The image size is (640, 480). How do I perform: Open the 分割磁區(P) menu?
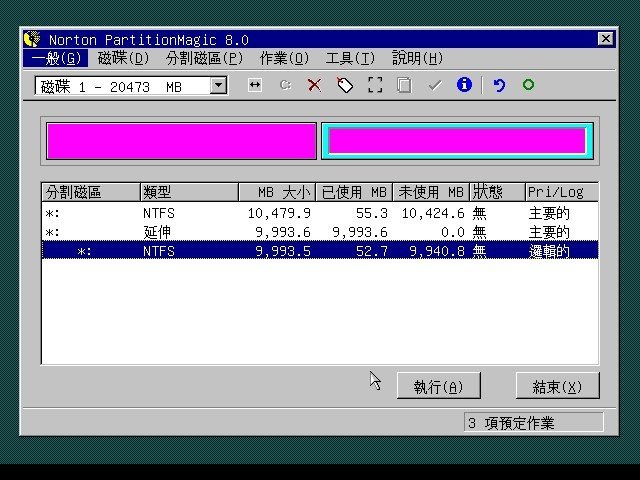pos(204,58)
